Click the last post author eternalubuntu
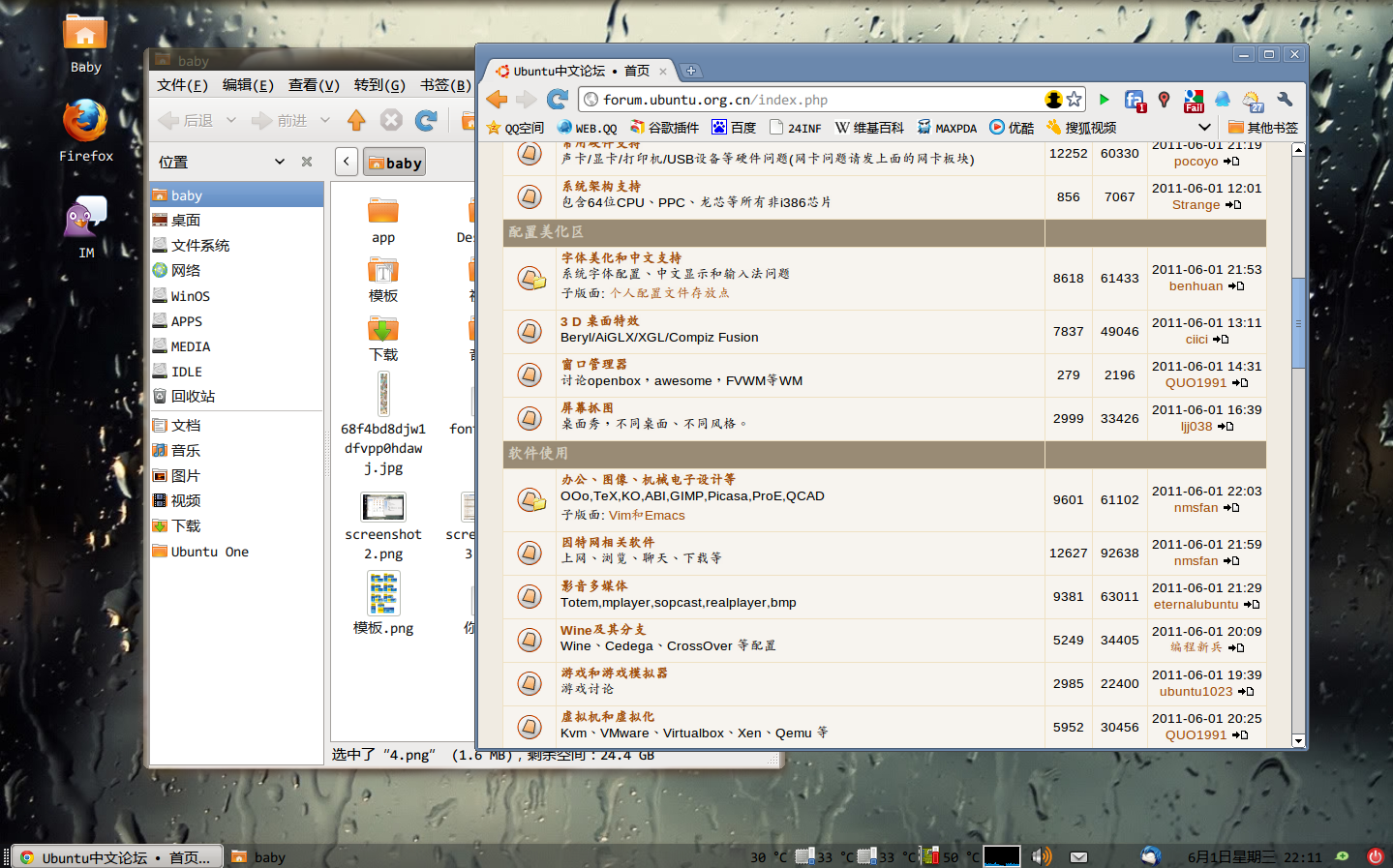 [x=1196, y=604]
